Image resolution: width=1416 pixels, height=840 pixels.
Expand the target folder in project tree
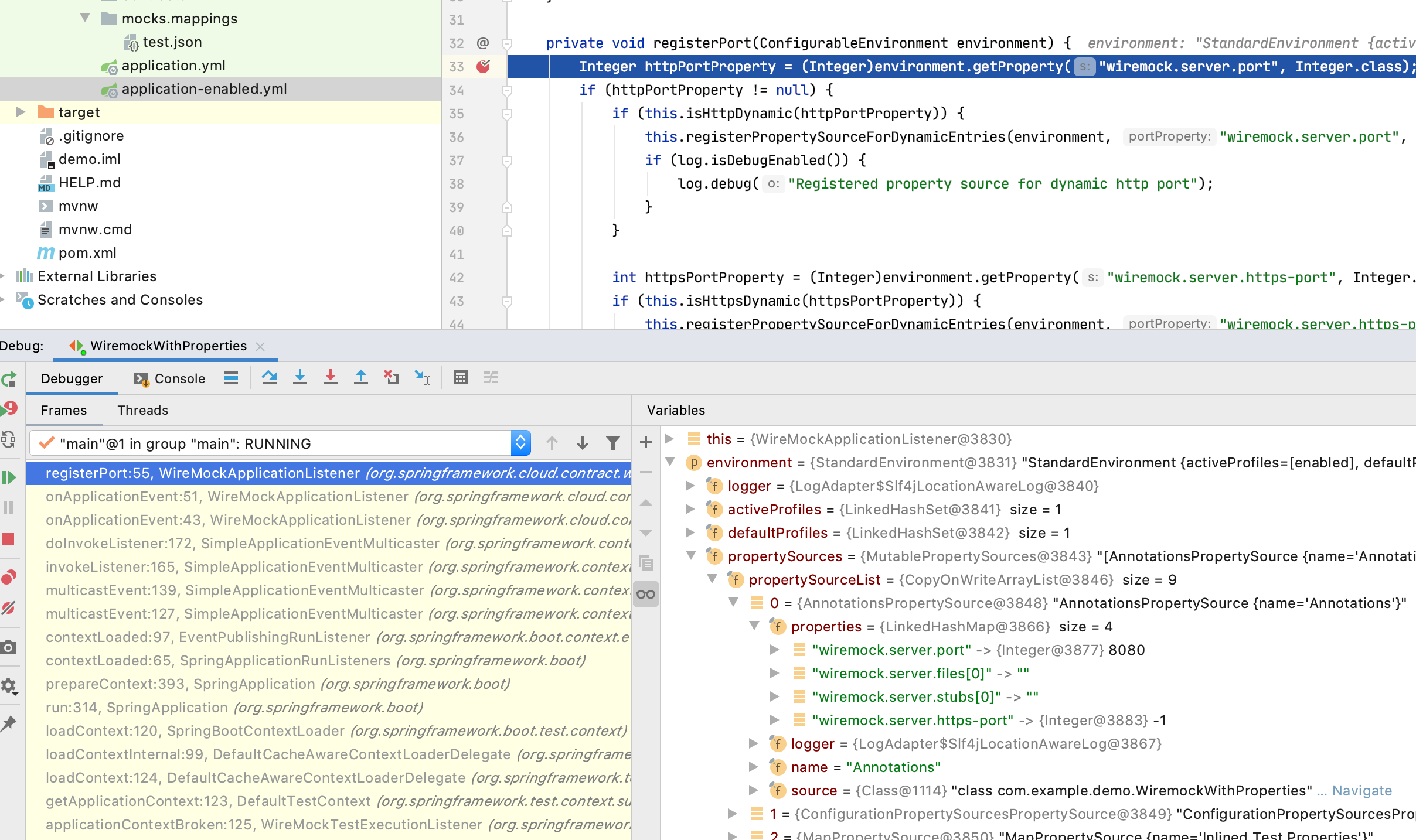[22, 112]
